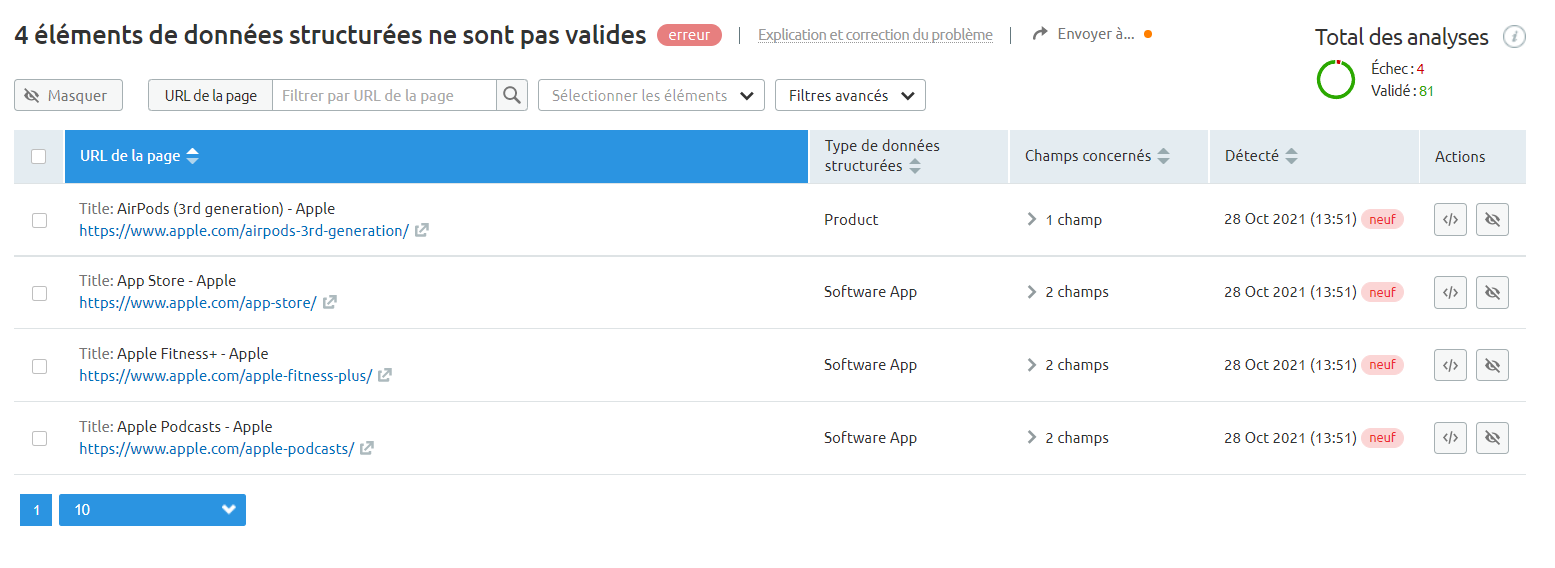The width and height of the screenshot is (1555, 568).
Task: Open code view for App Store row
Action: pos(1450,292)
